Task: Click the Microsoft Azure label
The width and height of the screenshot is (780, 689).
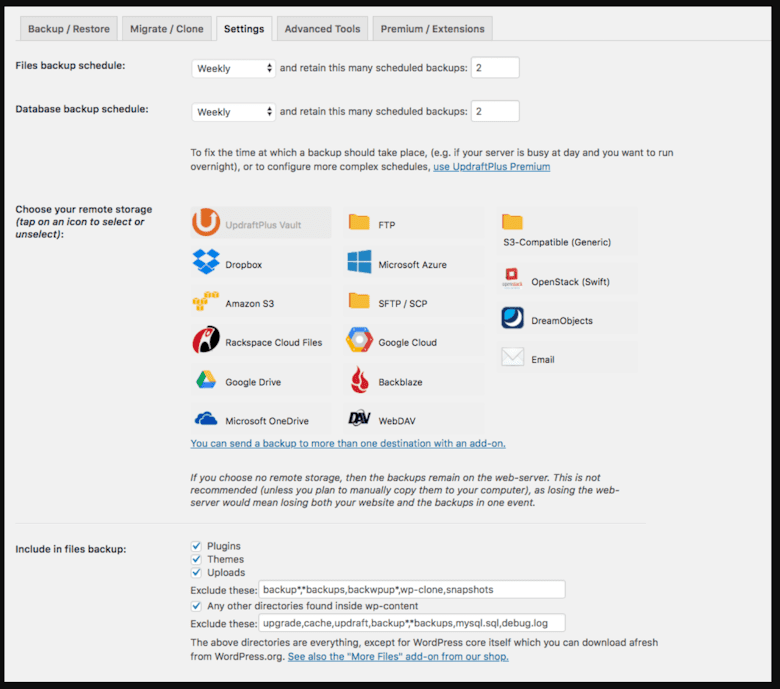Action: [x=412, y=265]
